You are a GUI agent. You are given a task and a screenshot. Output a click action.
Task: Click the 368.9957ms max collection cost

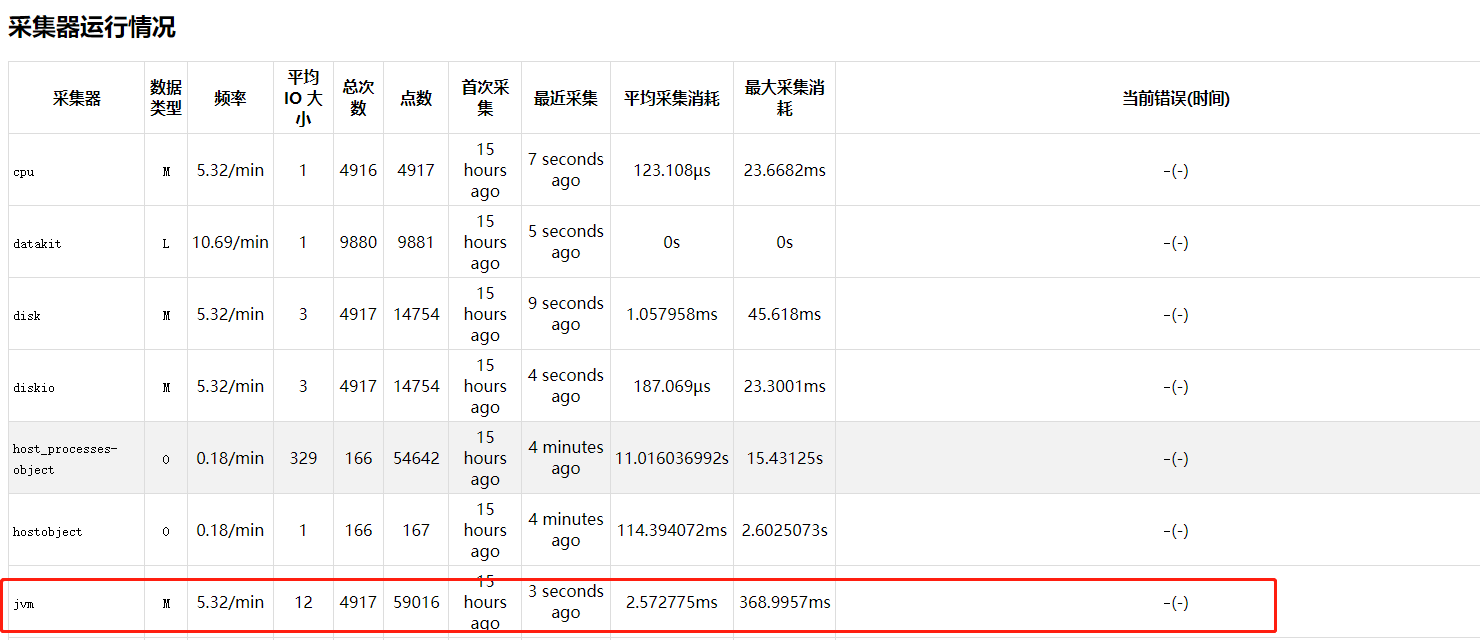tap(784, 602)
